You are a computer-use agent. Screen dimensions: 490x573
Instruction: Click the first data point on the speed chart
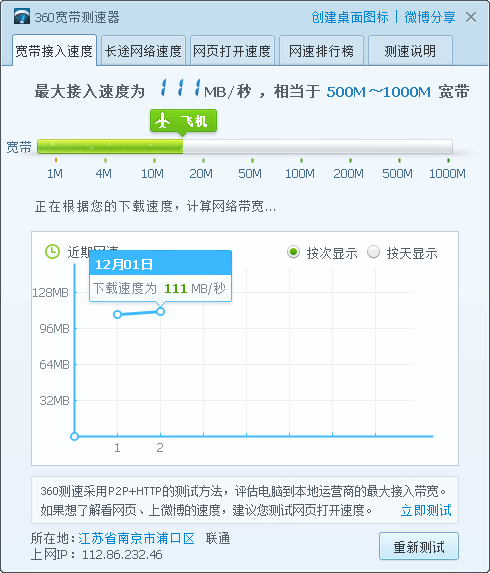[117, 314]
